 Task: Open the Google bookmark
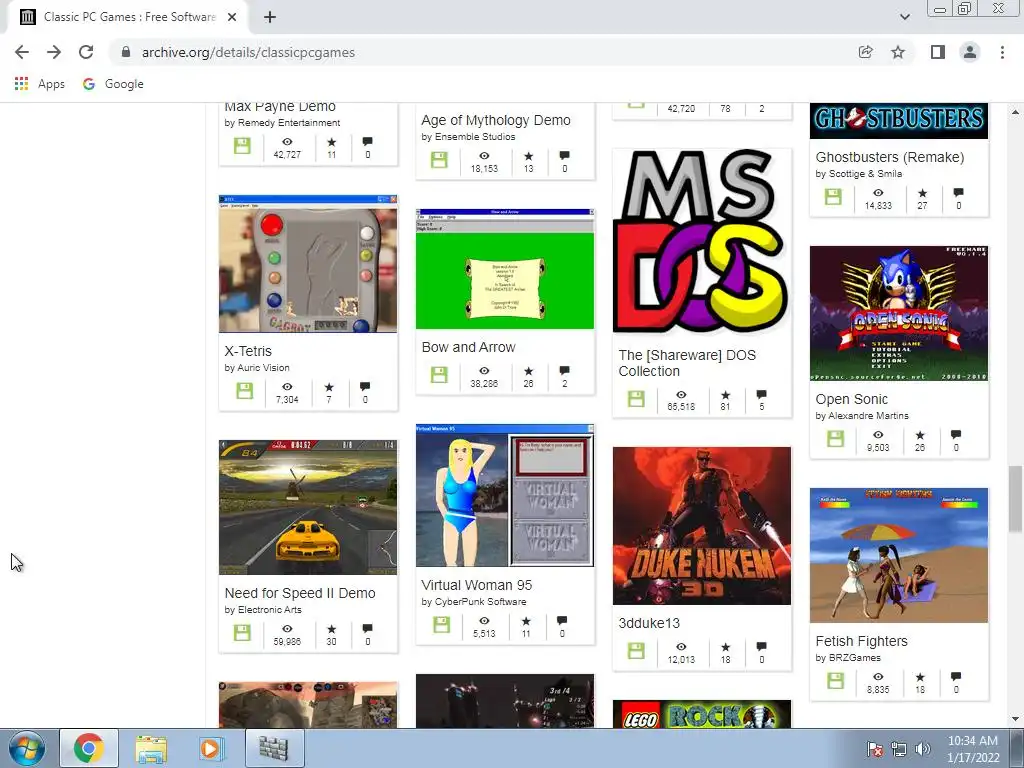pyautogui.click(x=113, y=84)
